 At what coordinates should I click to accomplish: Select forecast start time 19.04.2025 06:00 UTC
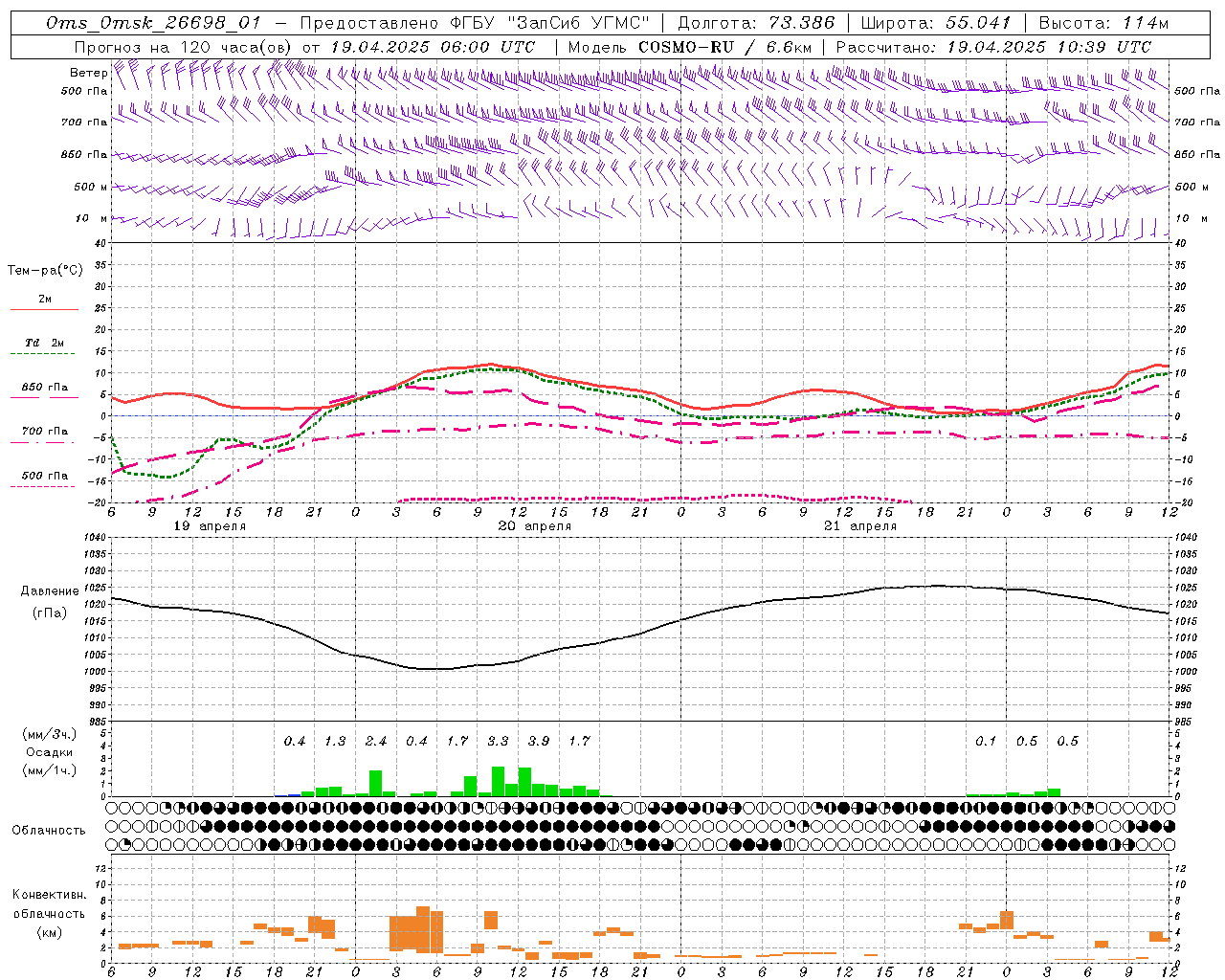pos(434,47)
